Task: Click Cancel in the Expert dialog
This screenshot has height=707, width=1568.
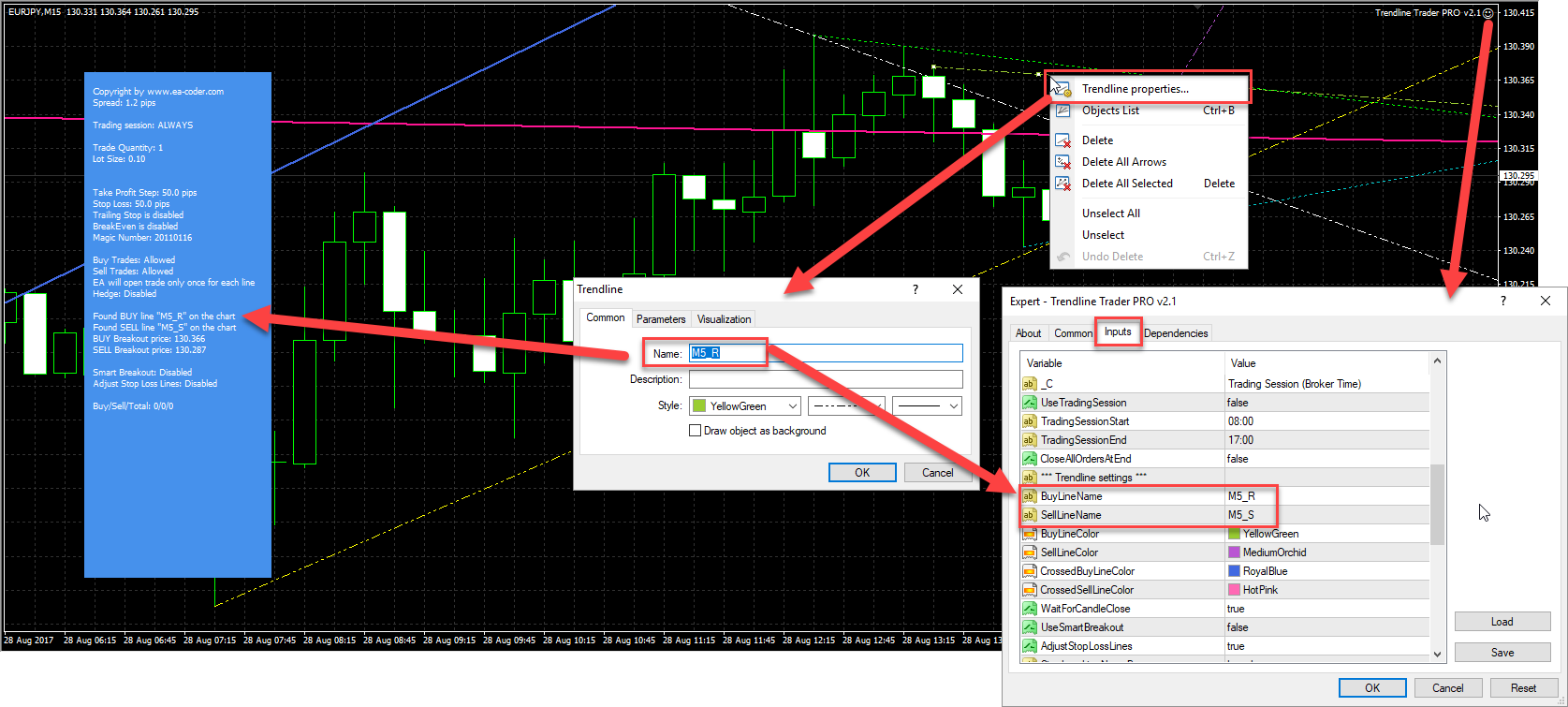Action: [x=1448, y=688]
